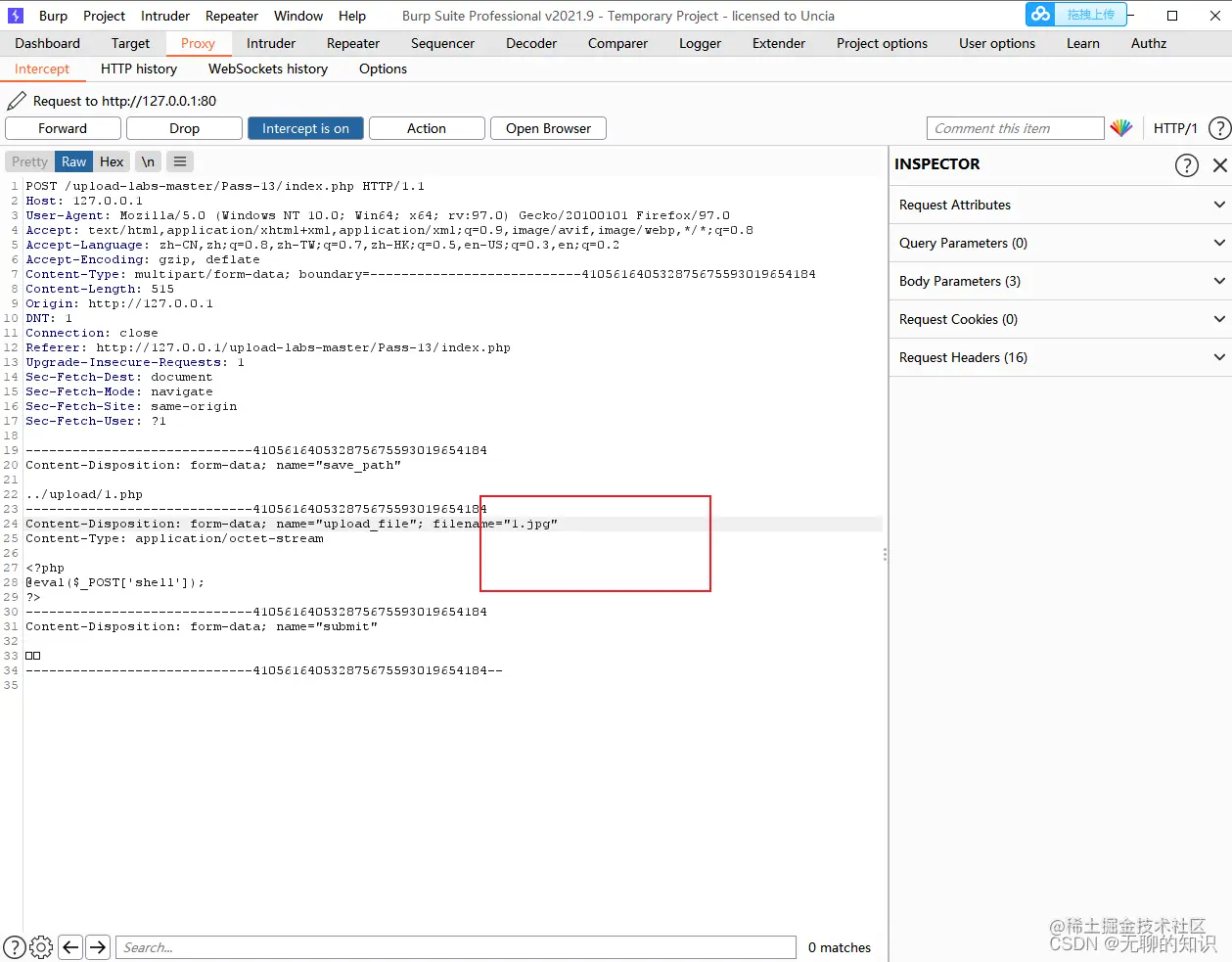
Task: Click Open Browser button
Action: click(548, 128)
